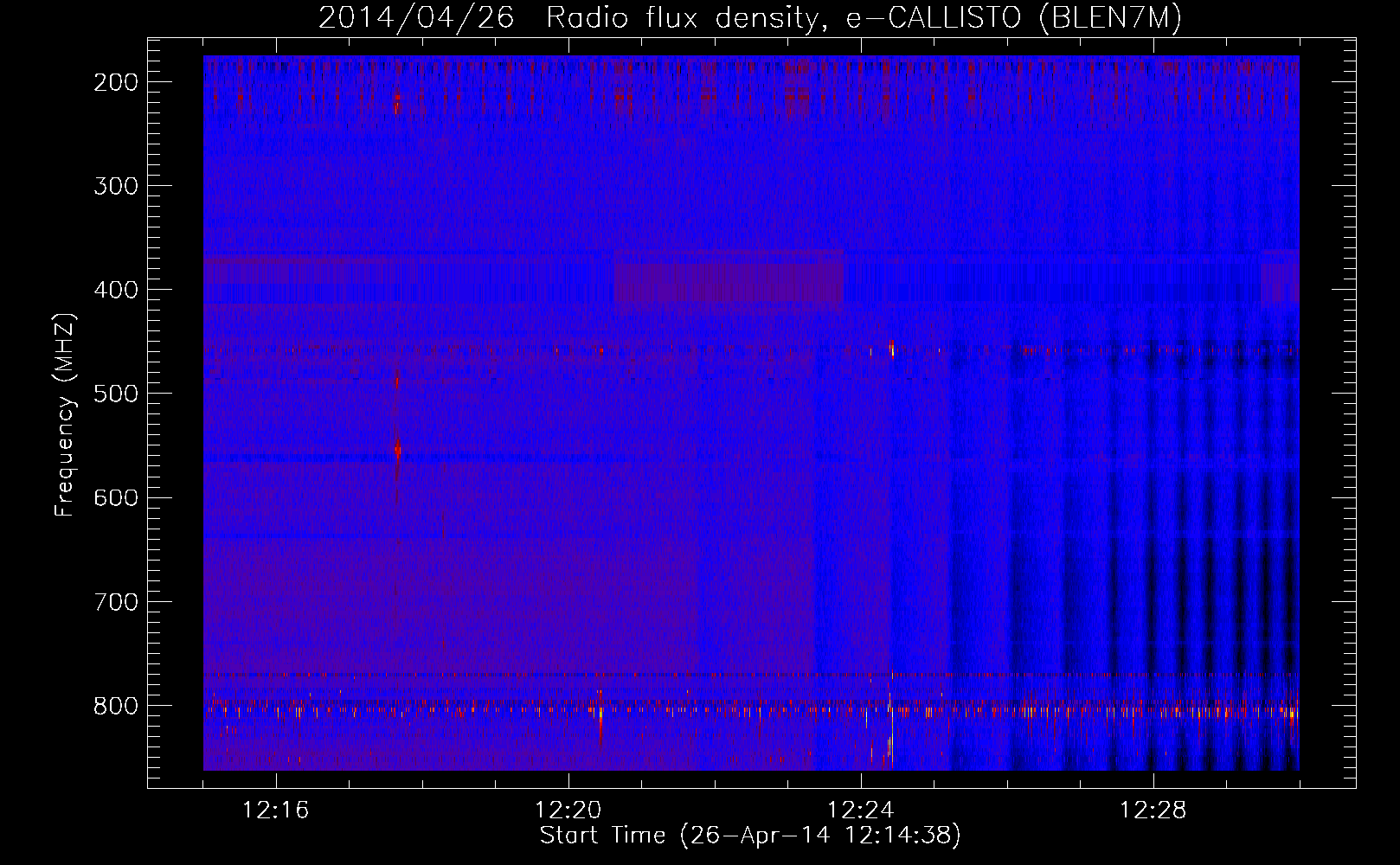Click the "Start Time (26-Apr-14 12:14:38)" label
This screenshot has width=1400, height=865.
coord(749,836)
